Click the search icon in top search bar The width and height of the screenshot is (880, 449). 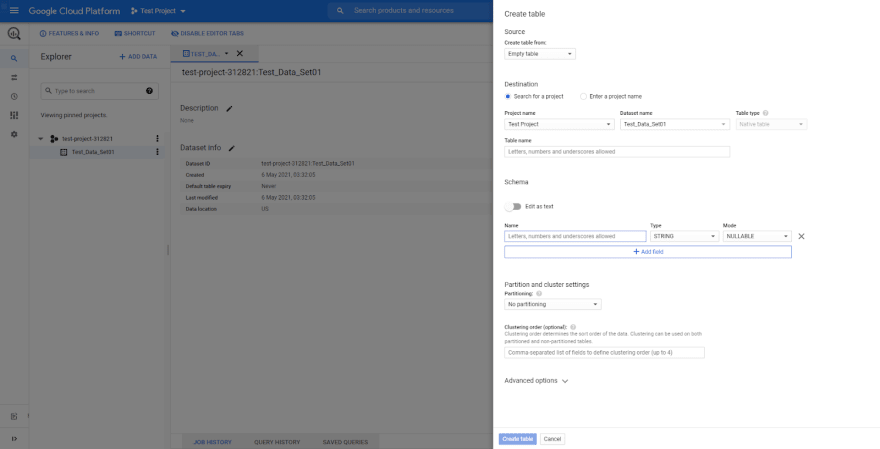340,11
